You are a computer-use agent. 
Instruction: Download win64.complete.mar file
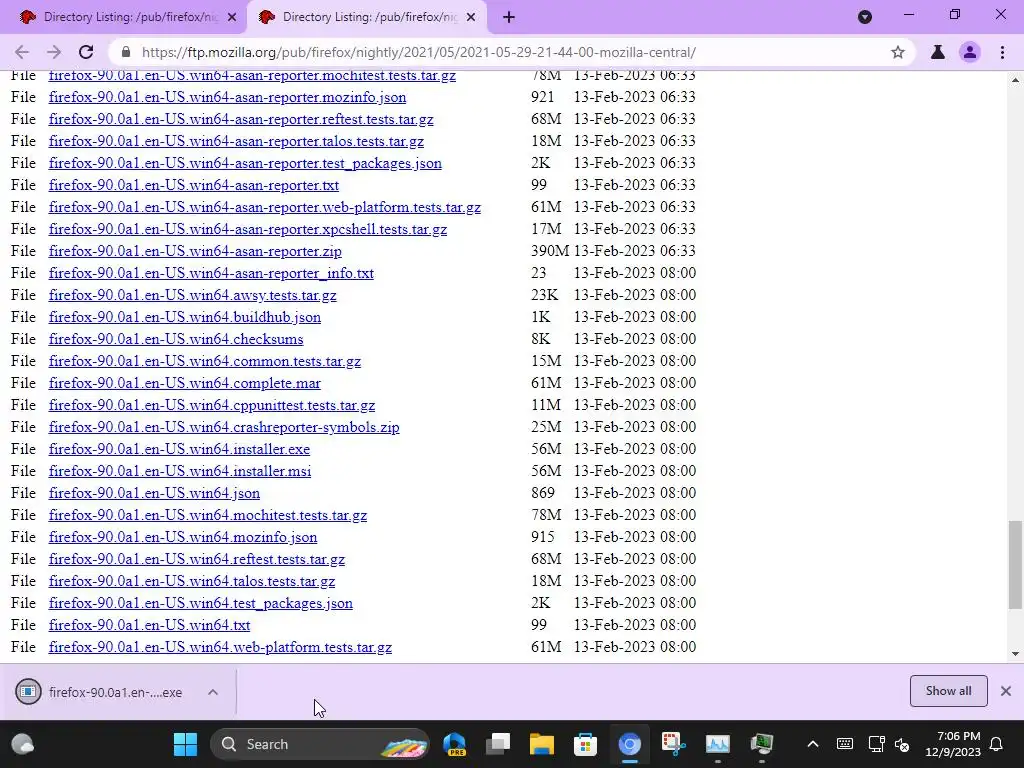coord(185,383)
